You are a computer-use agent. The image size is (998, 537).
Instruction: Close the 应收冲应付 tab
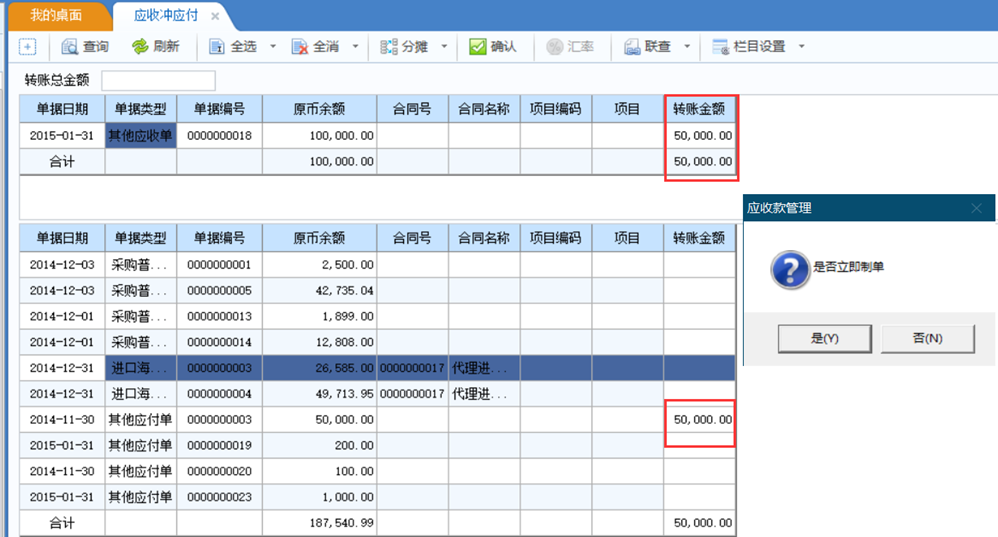pos(215,16)
